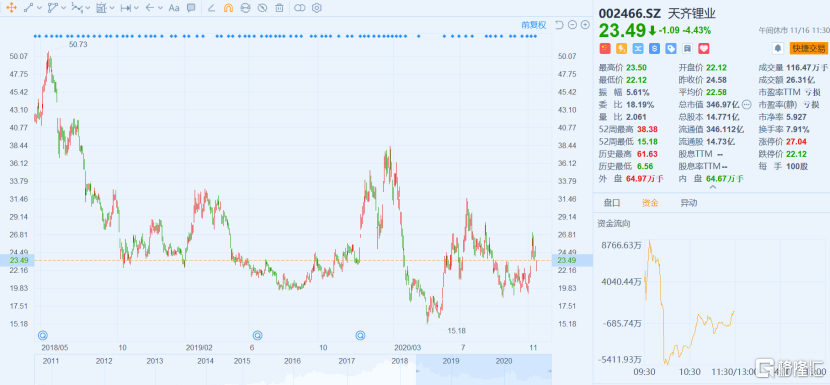Zoom in the chart with plus icon

585,24
